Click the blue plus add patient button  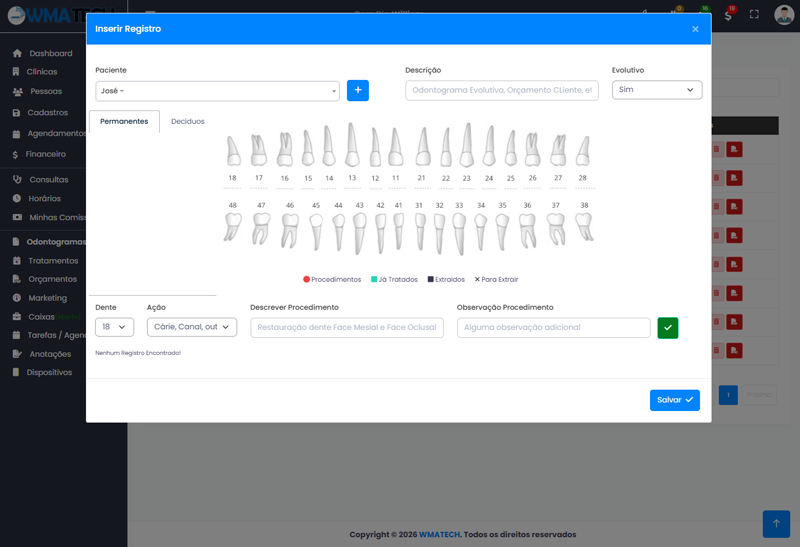tap(358, 90)
